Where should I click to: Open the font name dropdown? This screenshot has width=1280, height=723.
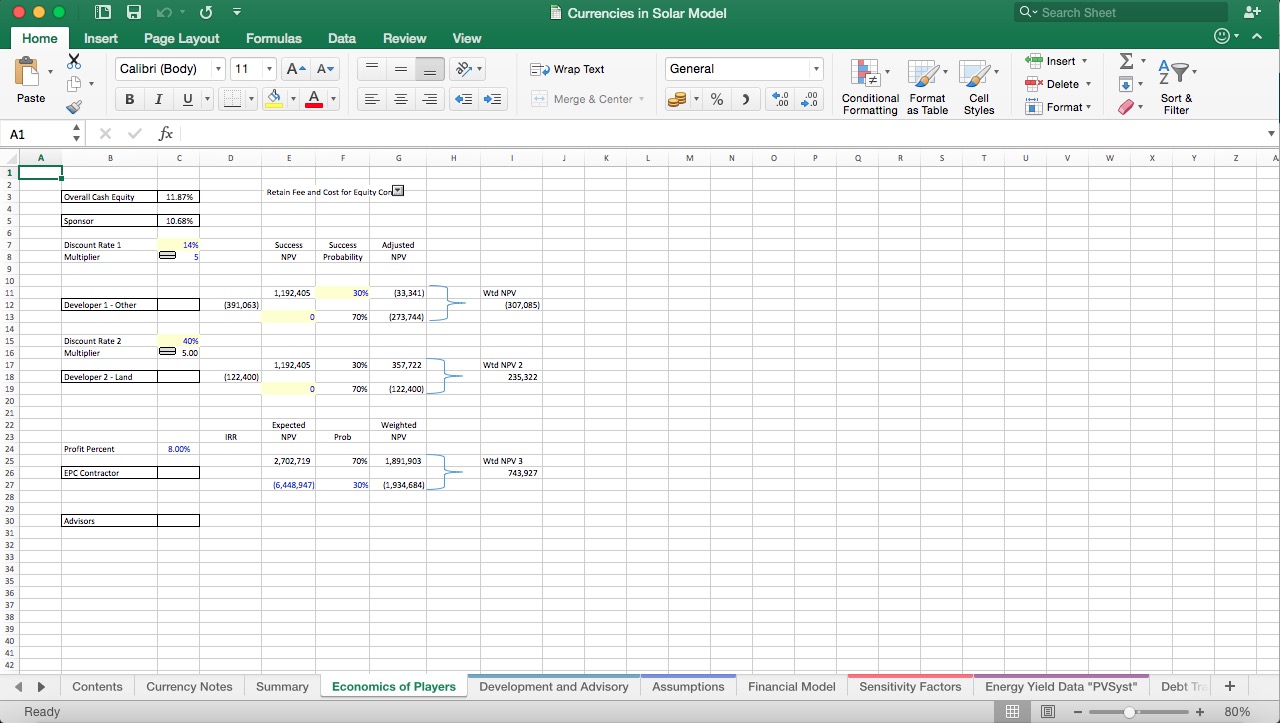[218, 69]
